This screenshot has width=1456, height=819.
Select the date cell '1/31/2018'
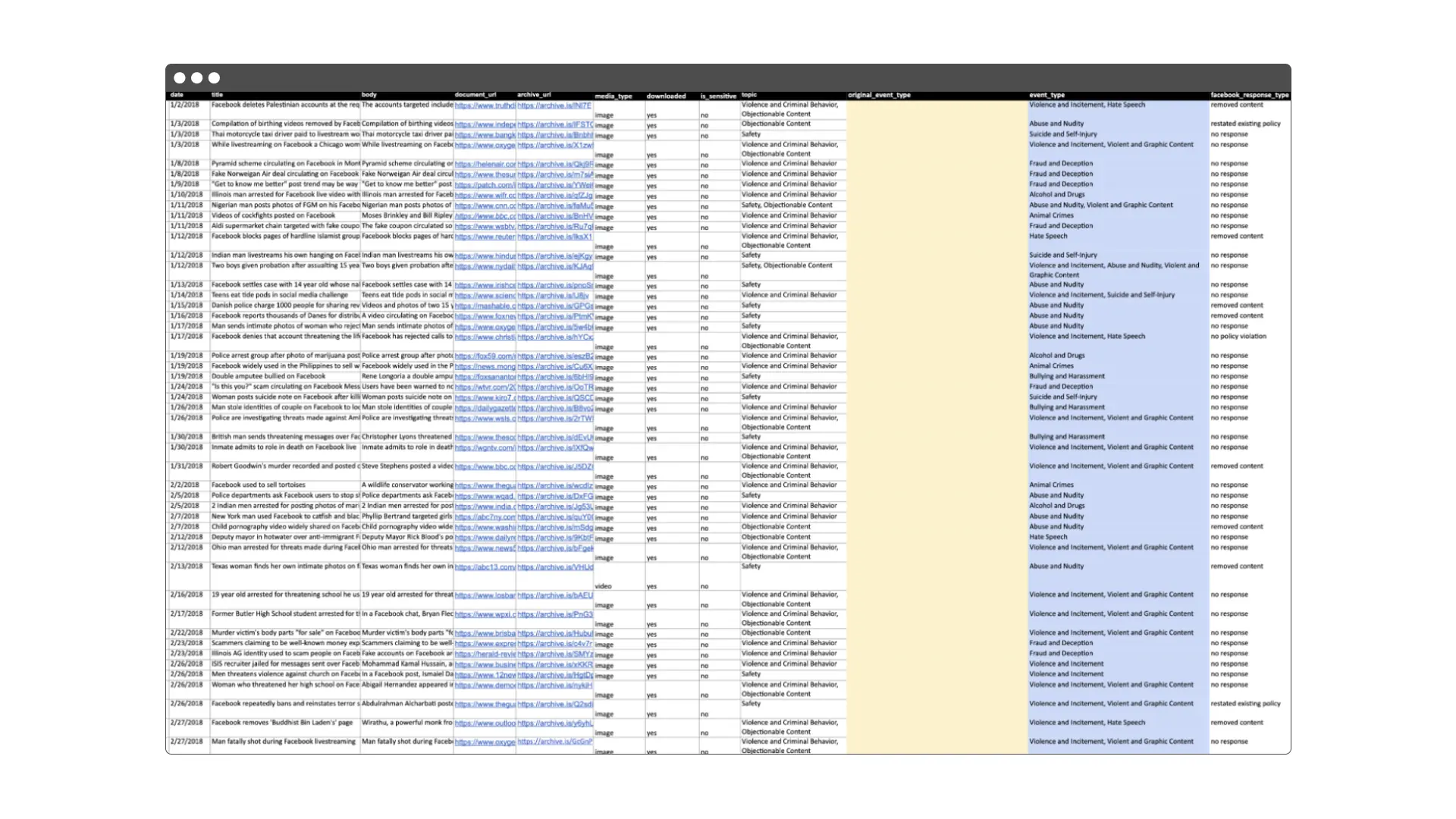point(186,466)
